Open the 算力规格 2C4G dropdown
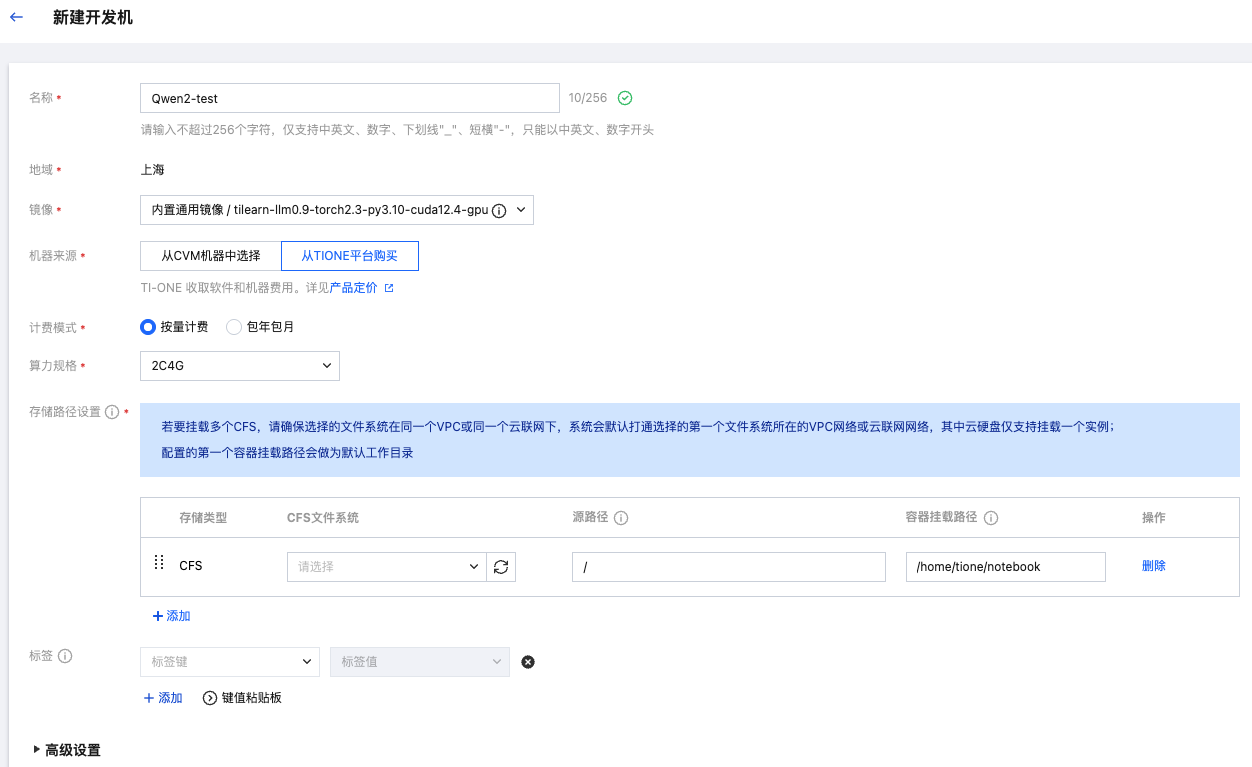Screen dimensions: 1252x767 (240, 366)
